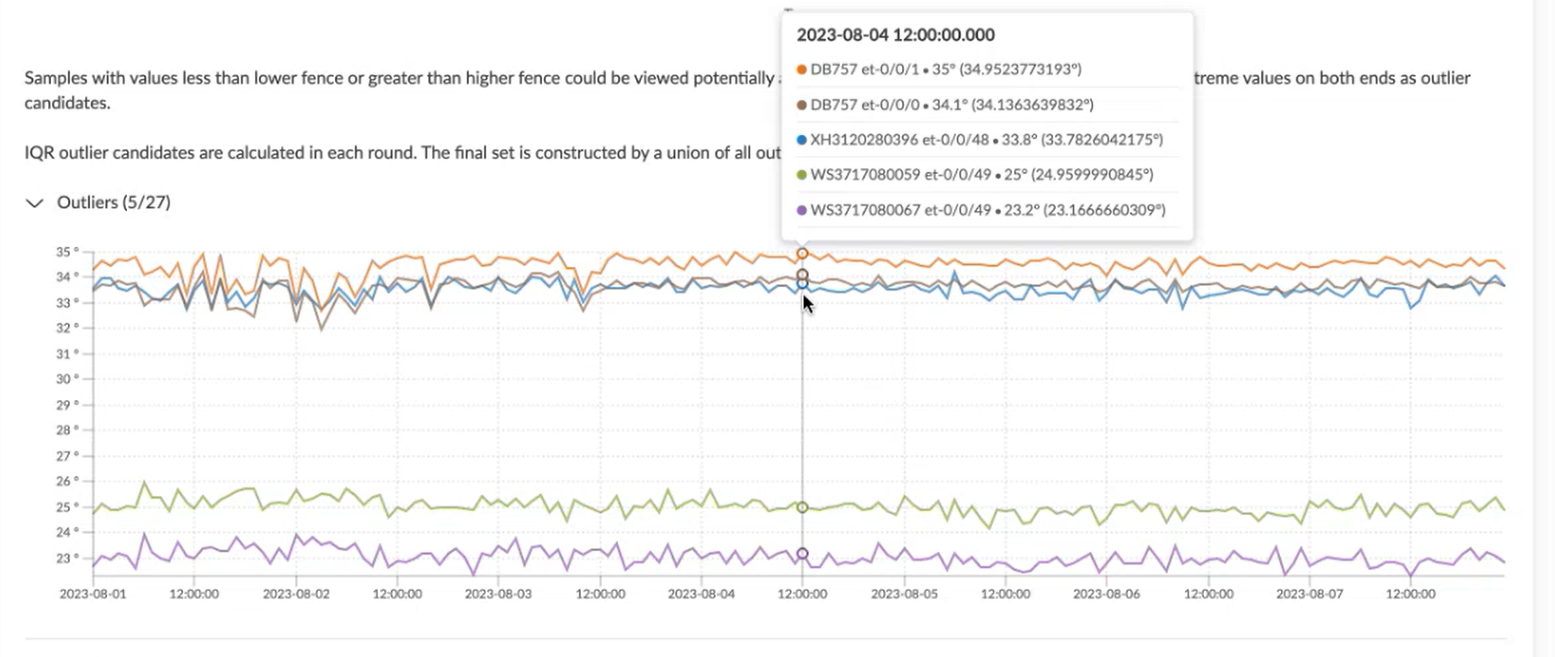1555x657 pixels.
Task: Click the brown DB757 et-0/0/0 tooltip dot
Action: [802, 104]
